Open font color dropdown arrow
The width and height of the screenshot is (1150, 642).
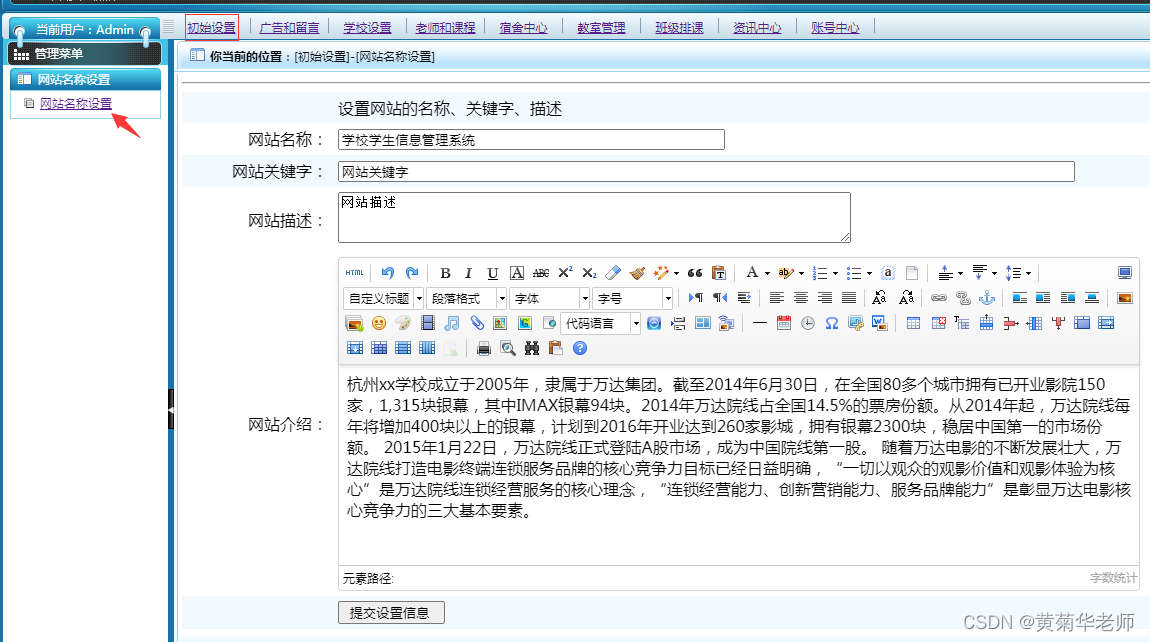coord(767,274)
